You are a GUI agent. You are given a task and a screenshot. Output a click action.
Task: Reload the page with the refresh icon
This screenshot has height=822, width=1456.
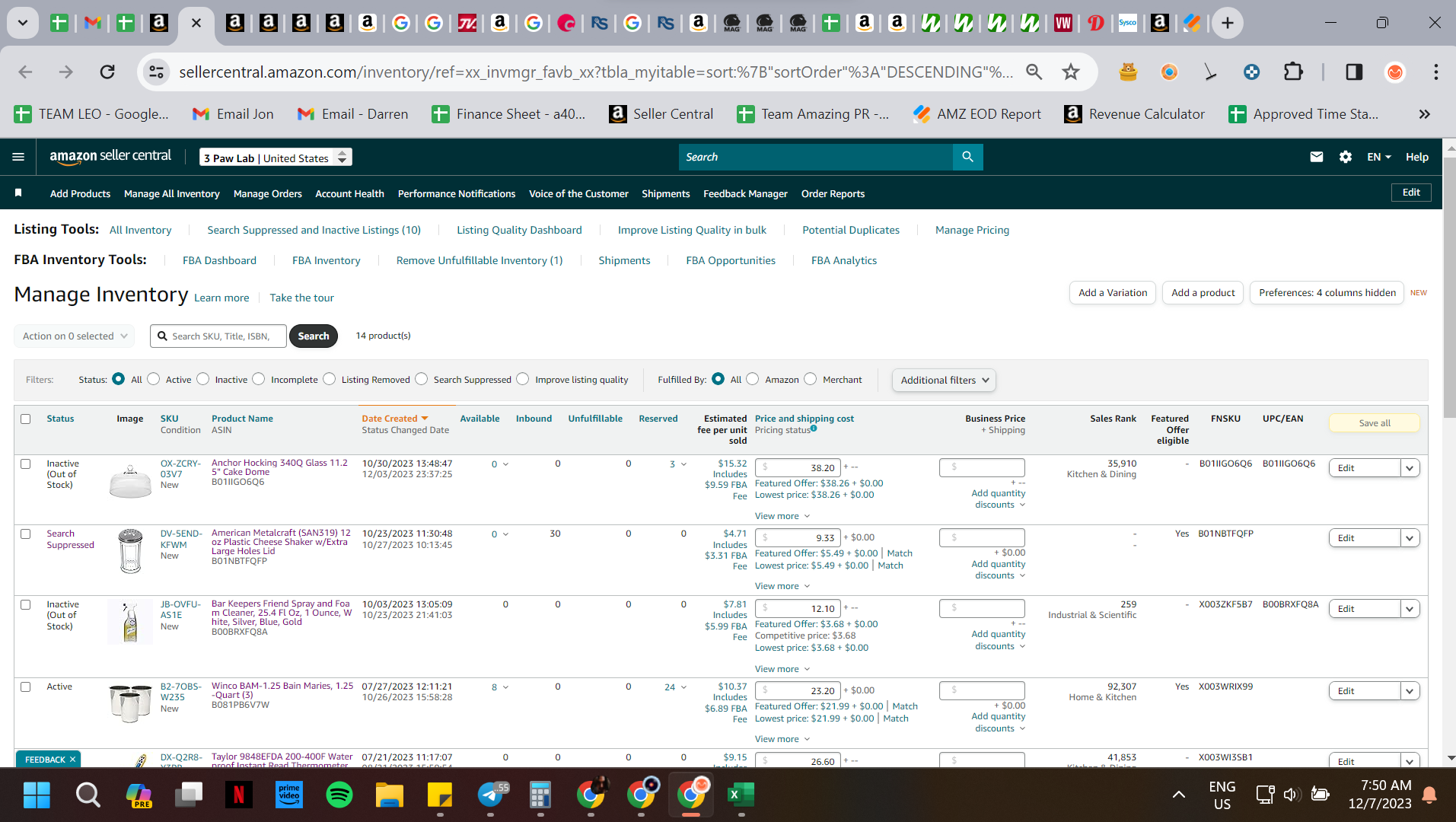[x=107, y=72]
